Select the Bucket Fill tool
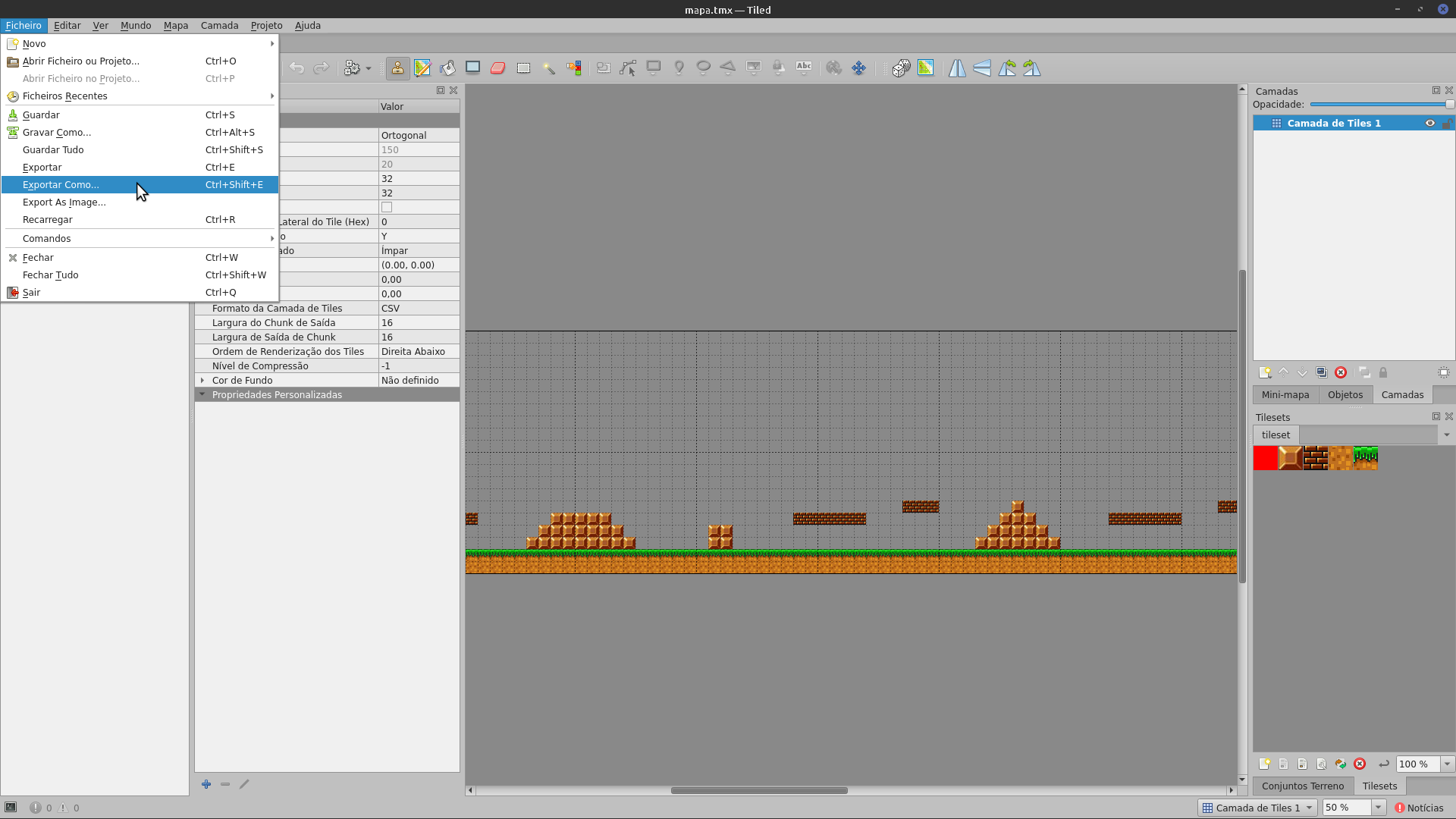This screenshot has height=819, width=1456. pos(447,68)
